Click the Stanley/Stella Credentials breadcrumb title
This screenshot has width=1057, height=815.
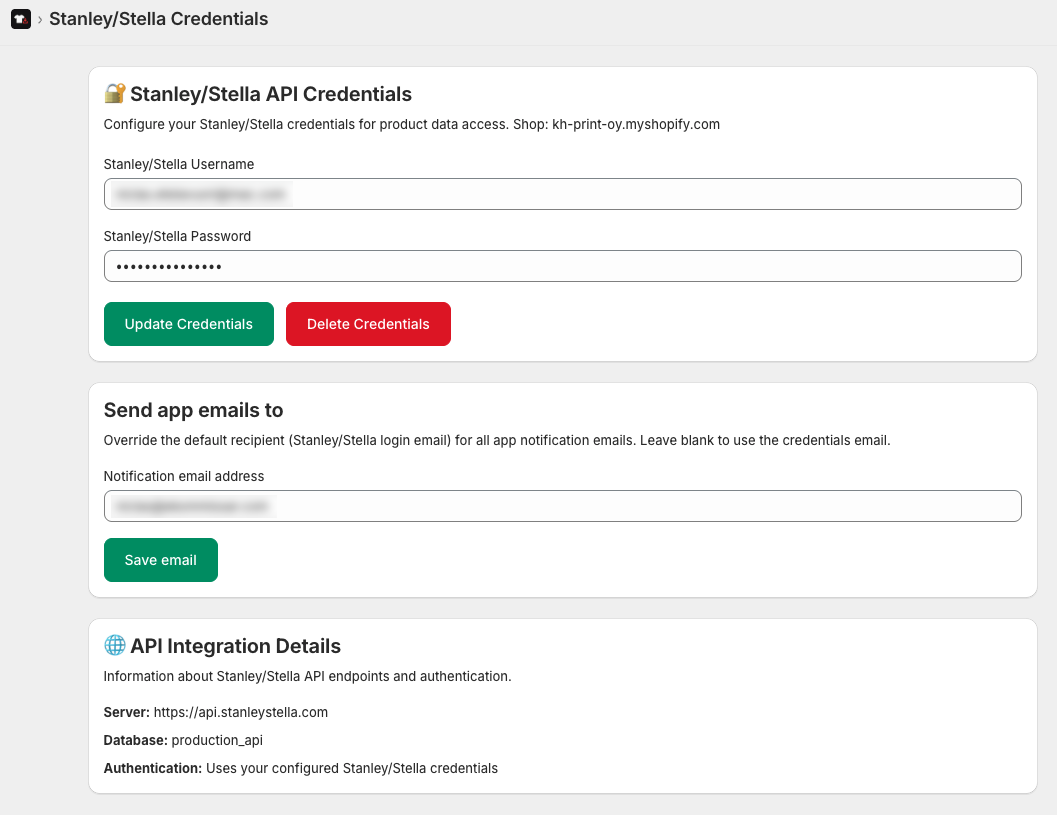[158, 19]
